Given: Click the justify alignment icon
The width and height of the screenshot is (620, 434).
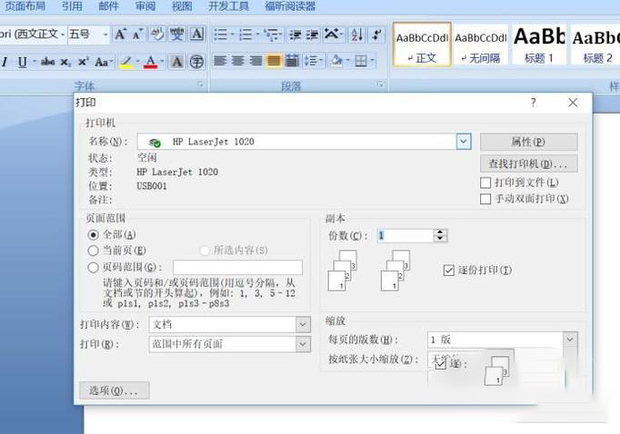Looking at the screenshot, I should coord(274,61).
